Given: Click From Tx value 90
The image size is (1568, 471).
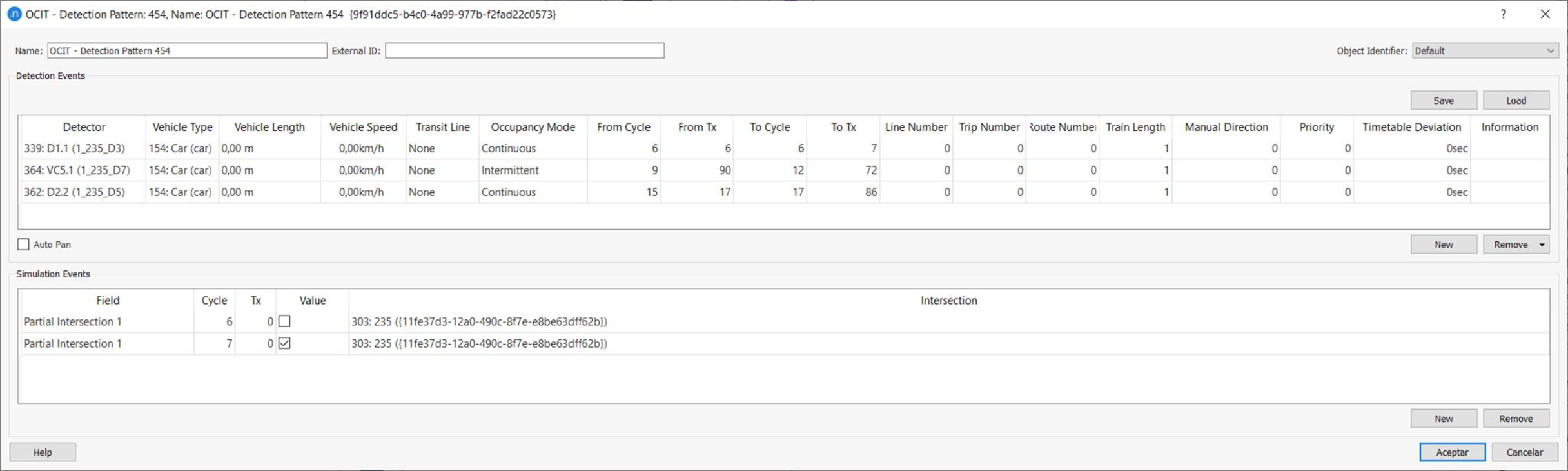Looking at the screenshot, I should coord(697,170).
